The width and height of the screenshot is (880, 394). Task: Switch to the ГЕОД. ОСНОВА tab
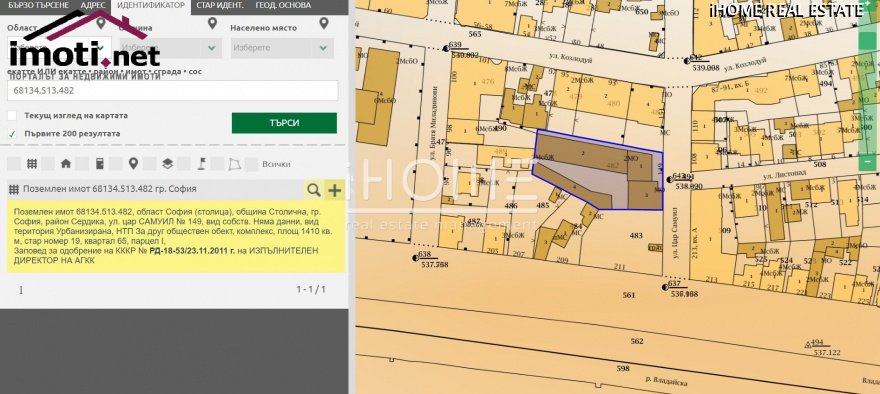point(283,6)
